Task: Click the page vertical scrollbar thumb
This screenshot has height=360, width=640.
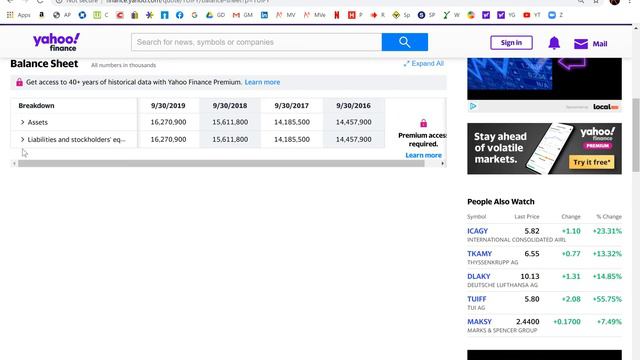Action: tap(636, 135)
